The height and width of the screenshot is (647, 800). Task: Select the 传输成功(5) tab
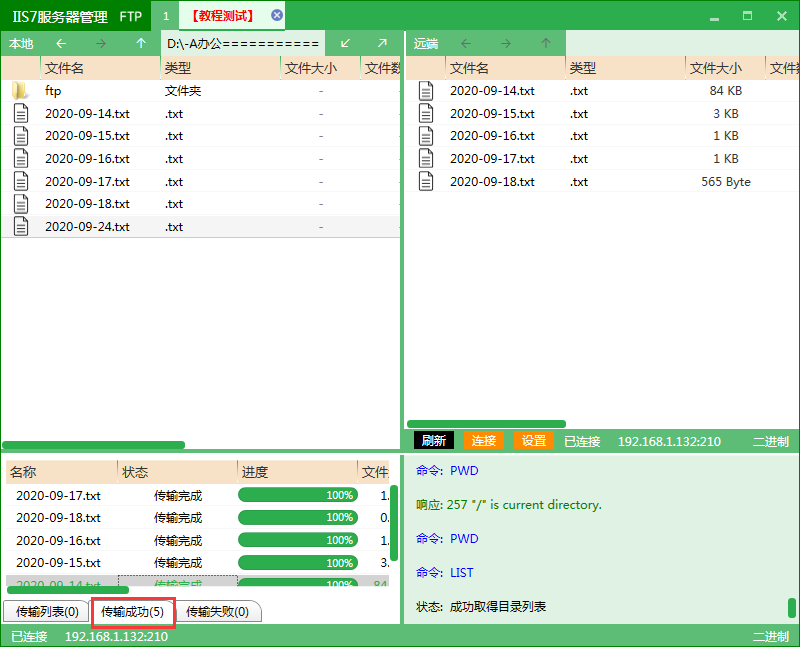click(x=133, y=611)
